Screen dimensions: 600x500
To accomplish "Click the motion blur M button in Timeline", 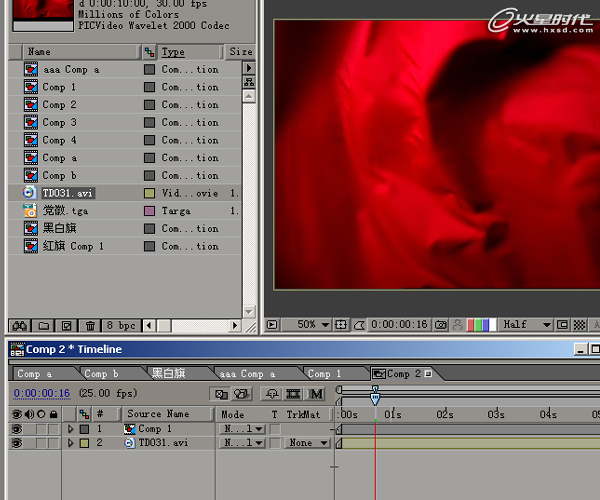I will point(317,394).
